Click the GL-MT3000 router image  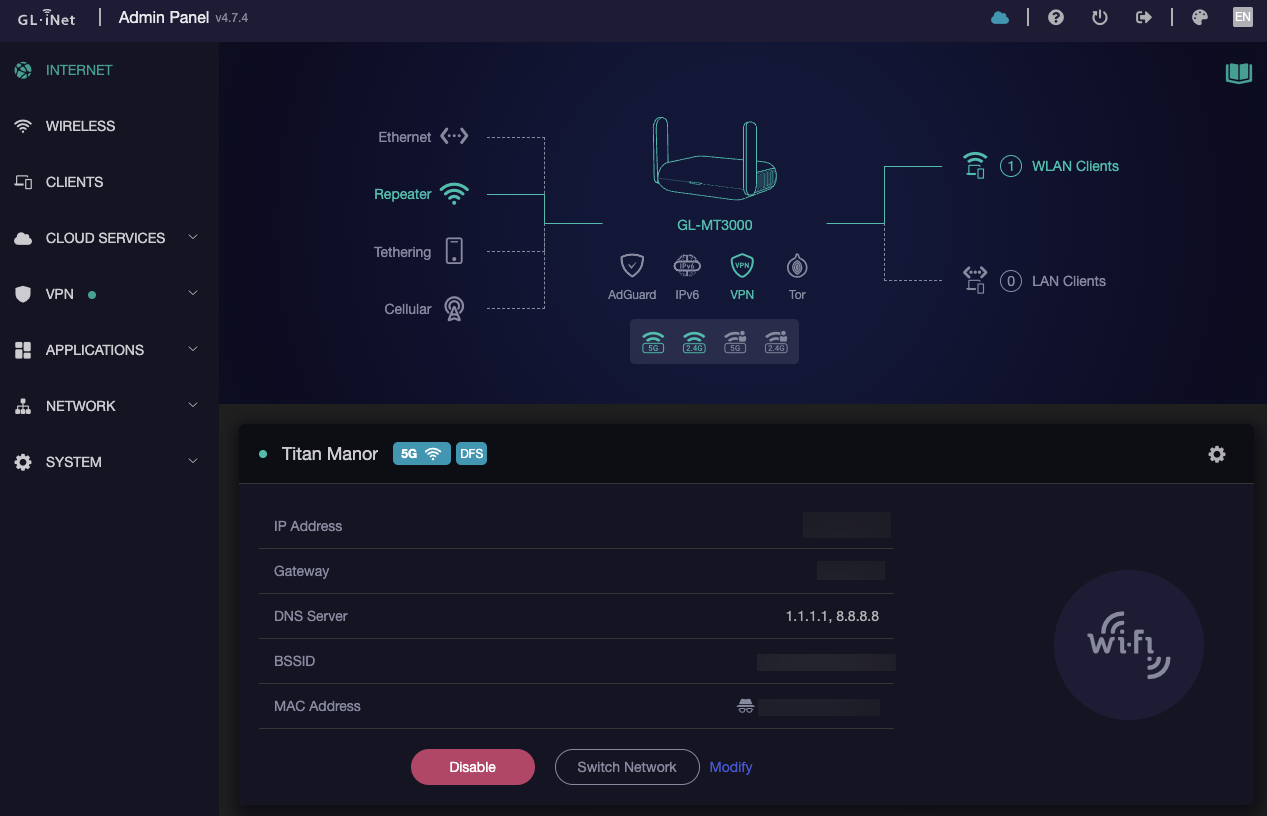714,158
